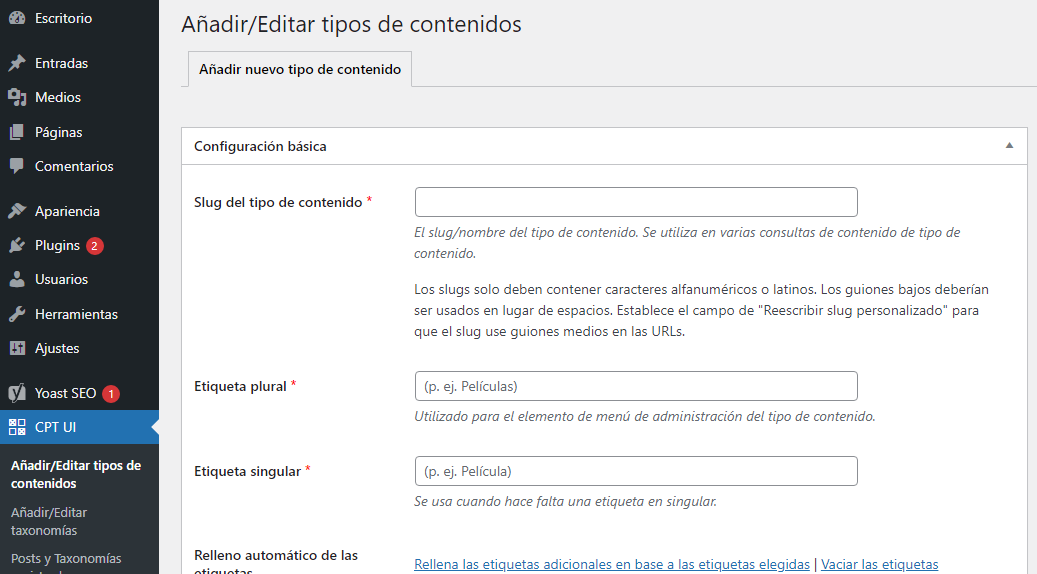Click Vaciar las etiquetas link

point(880,564)
